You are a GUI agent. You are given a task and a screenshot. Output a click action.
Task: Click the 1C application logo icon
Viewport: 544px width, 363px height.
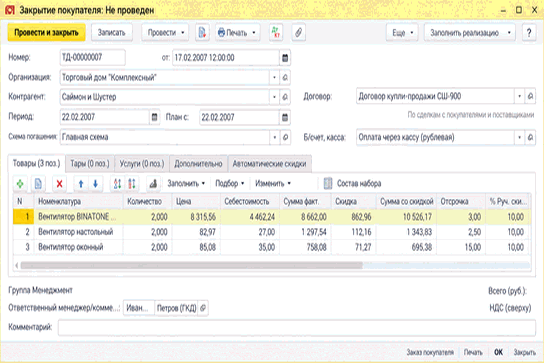(9, 10)
